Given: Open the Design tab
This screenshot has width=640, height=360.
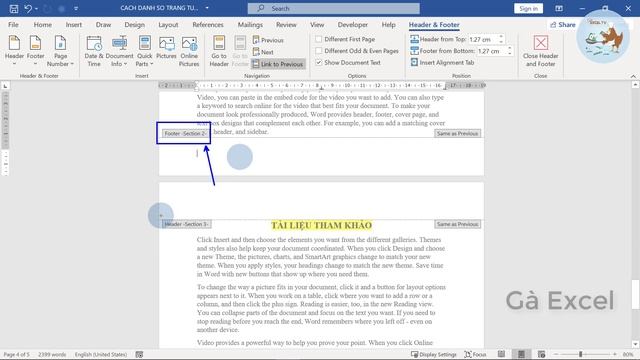Looking at the screenshot, I should click(x=134, y=25).
